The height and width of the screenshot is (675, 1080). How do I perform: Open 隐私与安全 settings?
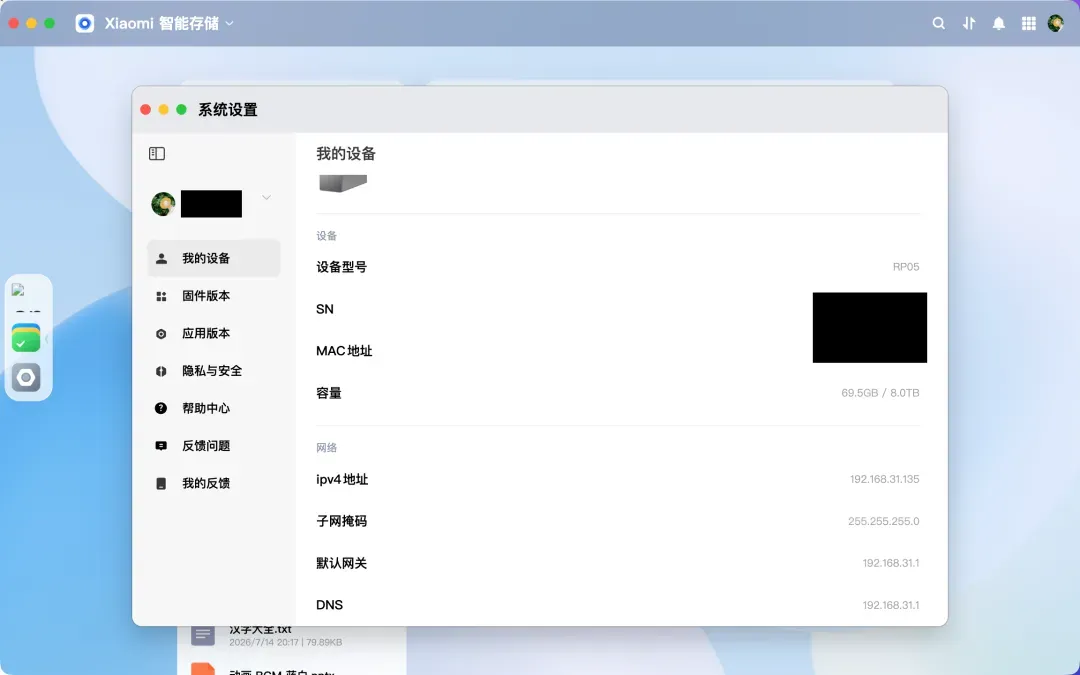pos(214,371)
